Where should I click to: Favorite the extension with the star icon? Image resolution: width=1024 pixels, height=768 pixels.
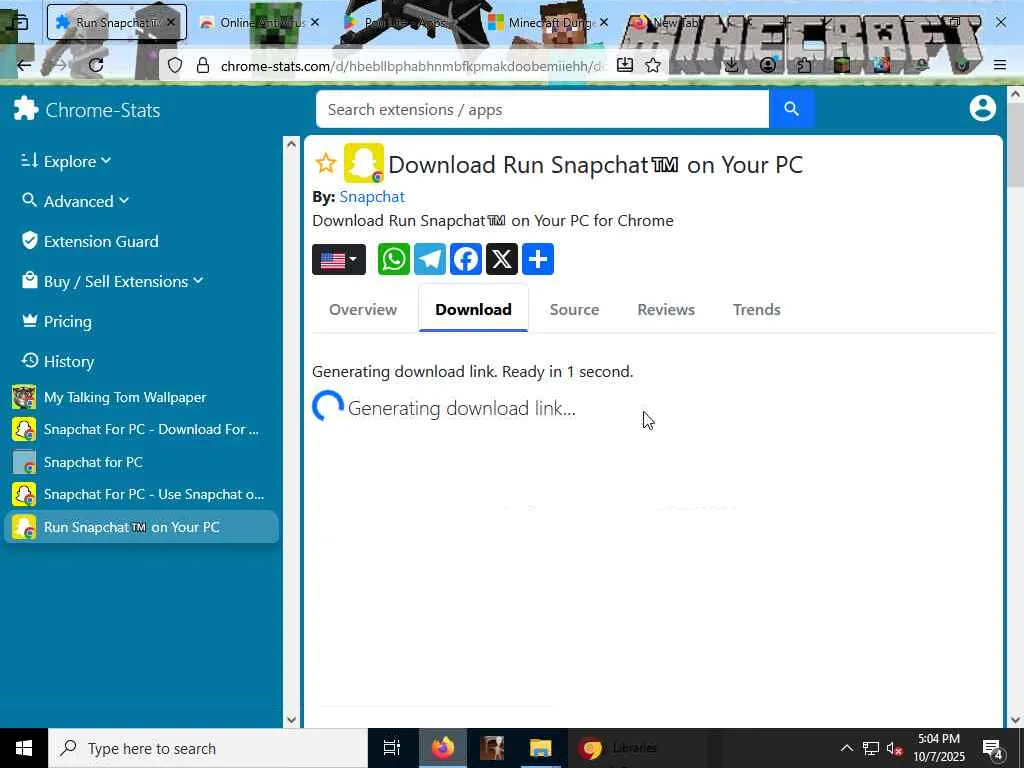[x=325, y=163]
